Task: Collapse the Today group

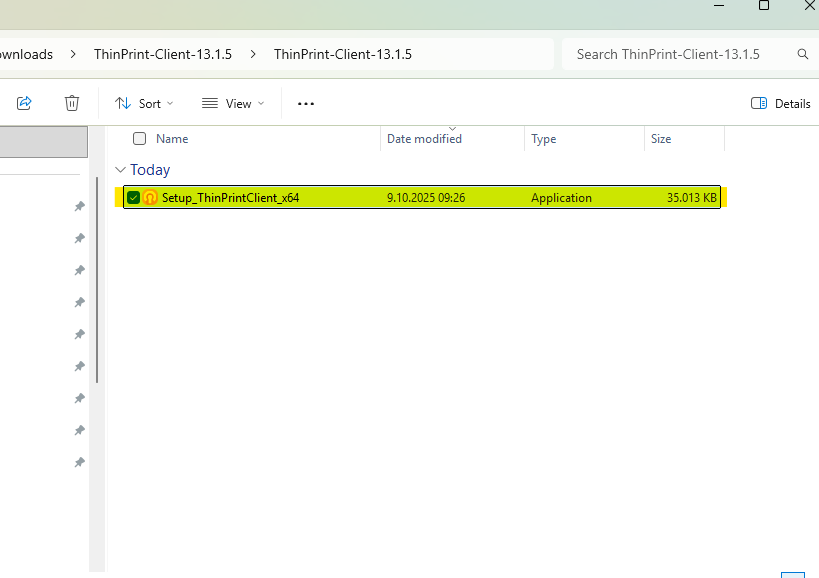Action: 121,170
